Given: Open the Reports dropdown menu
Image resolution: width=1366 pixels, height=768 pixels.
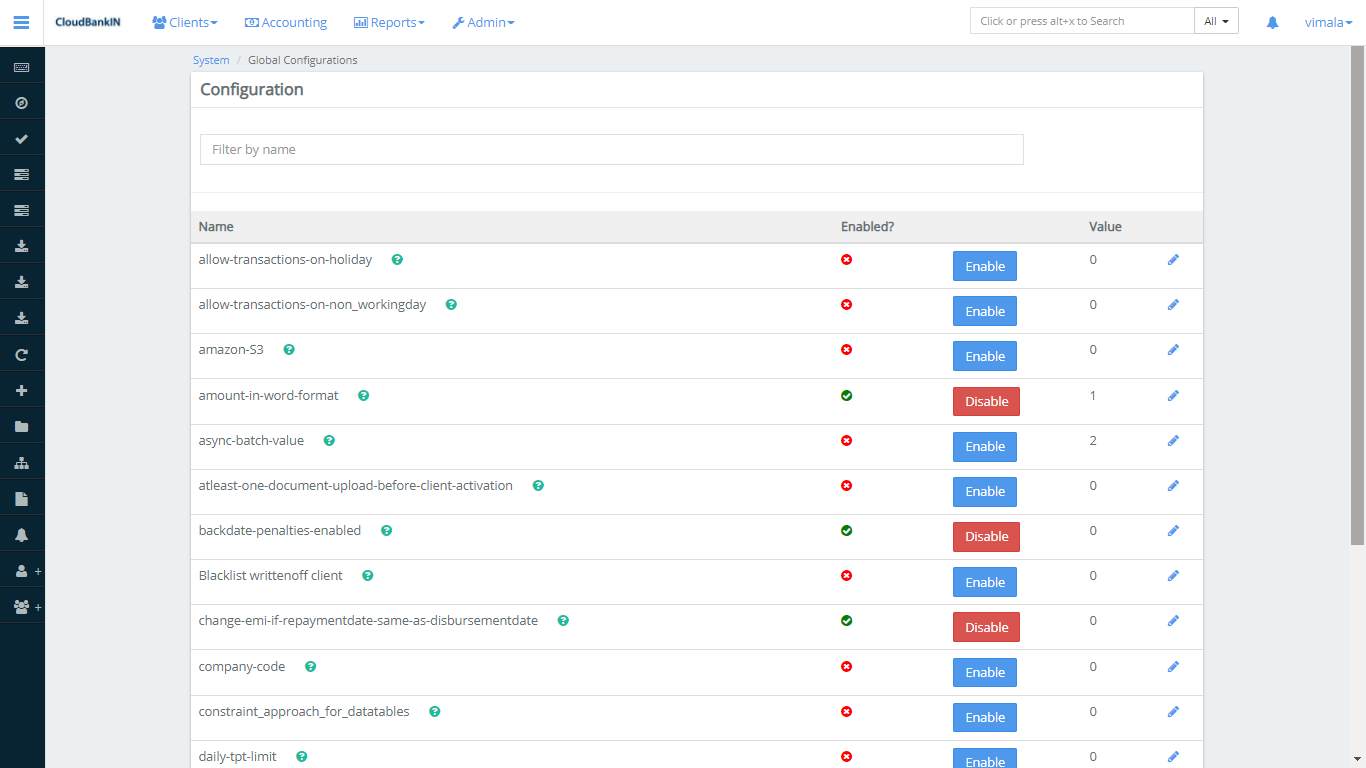Looking at the screenshot, I should (389, 21).
